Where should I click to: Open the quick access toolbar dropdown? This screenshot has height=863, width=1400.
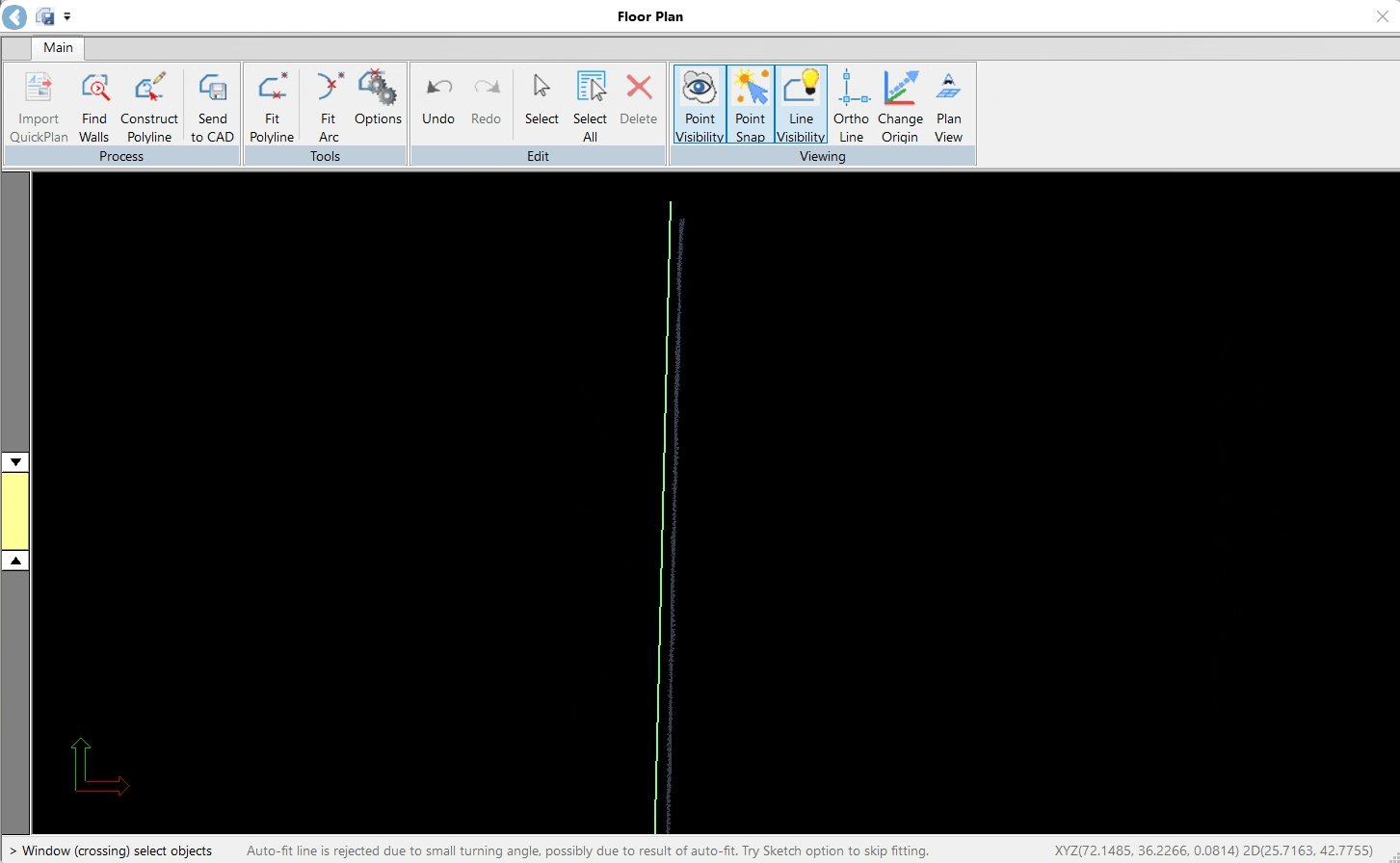click(x=66, y=16)
